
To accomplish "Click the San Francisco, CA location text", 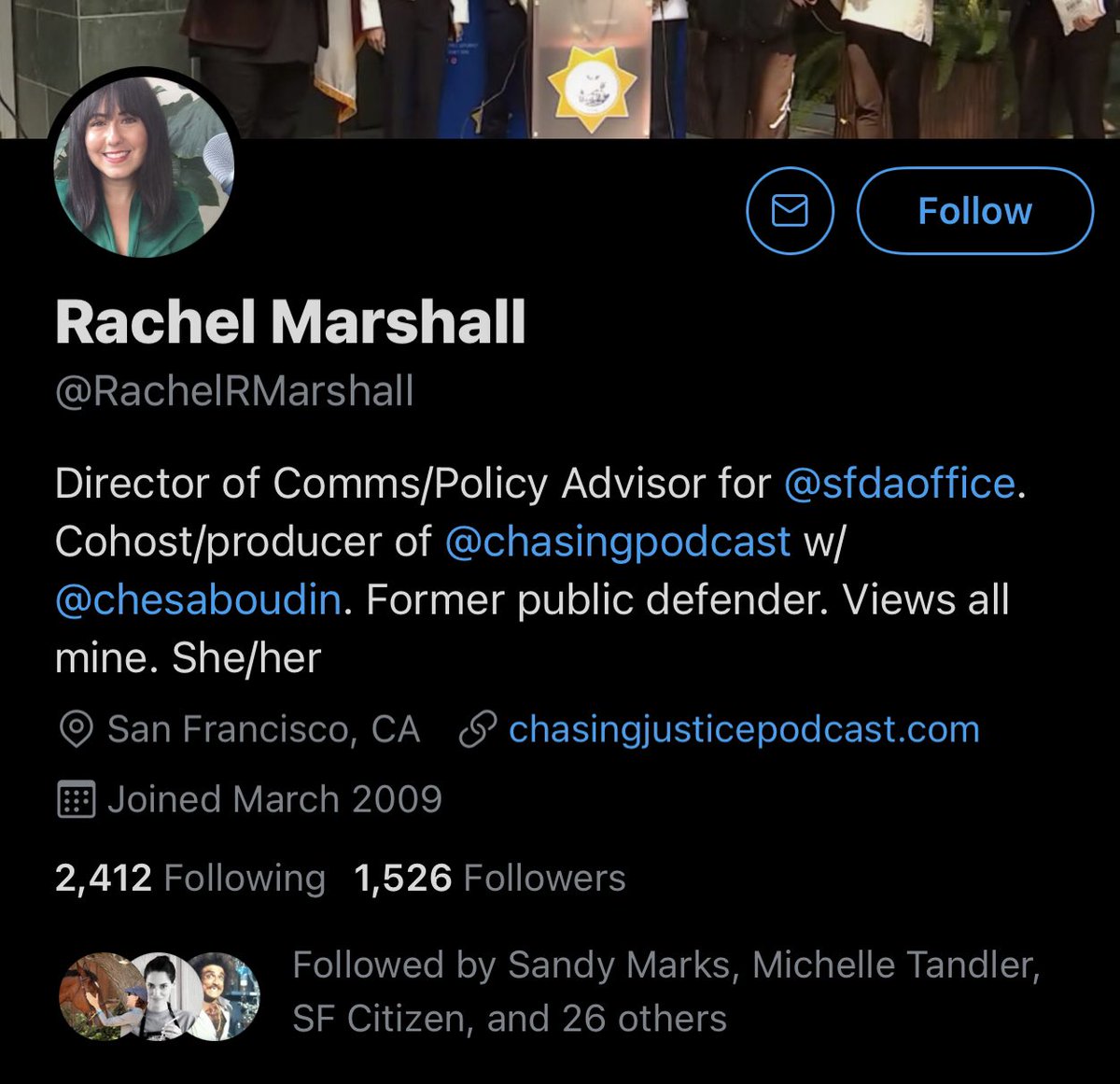I will click(263, 729).
